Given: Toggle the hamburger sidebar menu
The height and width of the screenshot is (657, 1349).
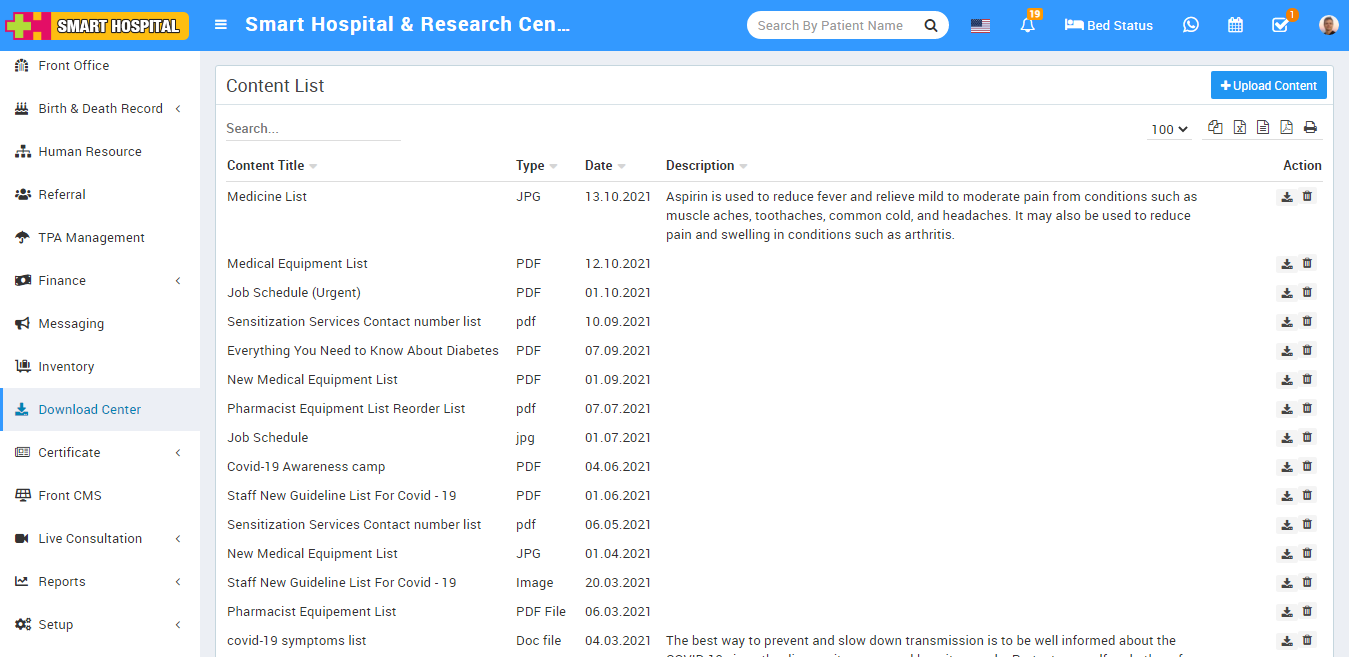Looking at the screenshot, I should coord(221,25).
